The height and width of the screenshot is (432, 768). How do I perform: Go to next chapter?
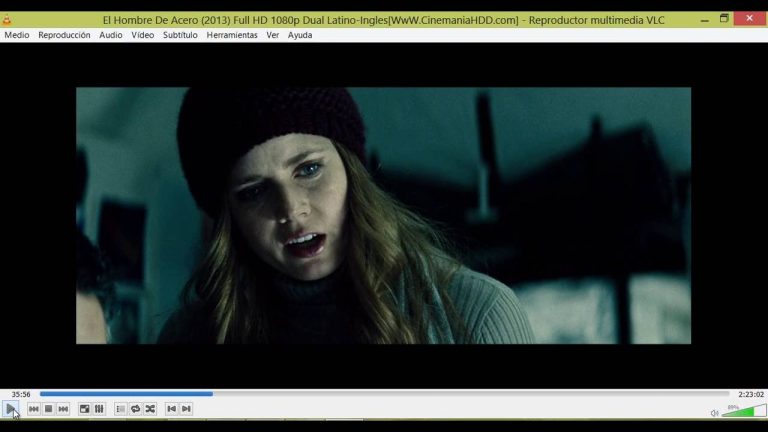click(x=186, y=408)
